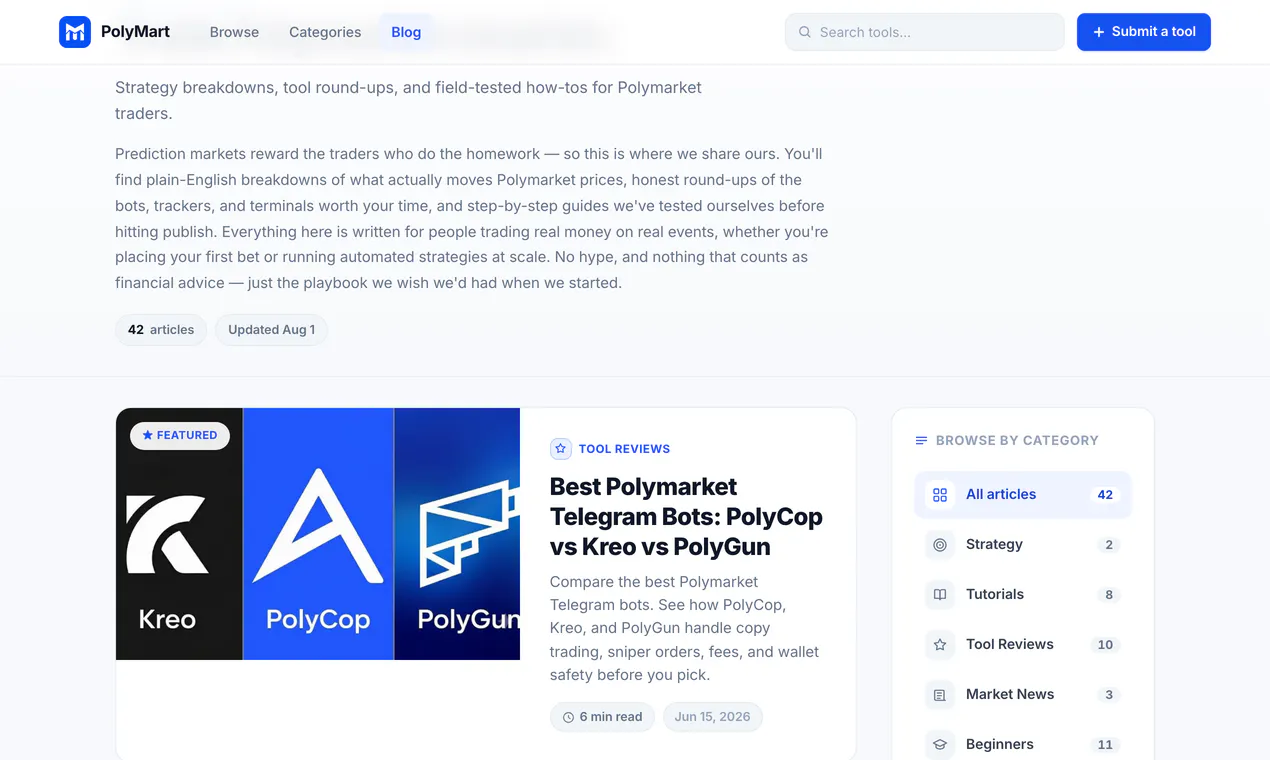Viewport: 1270px width, 760px height.
Task: Click the paragraph starting Prediction markets reward
Action: (x=472, y=218)
